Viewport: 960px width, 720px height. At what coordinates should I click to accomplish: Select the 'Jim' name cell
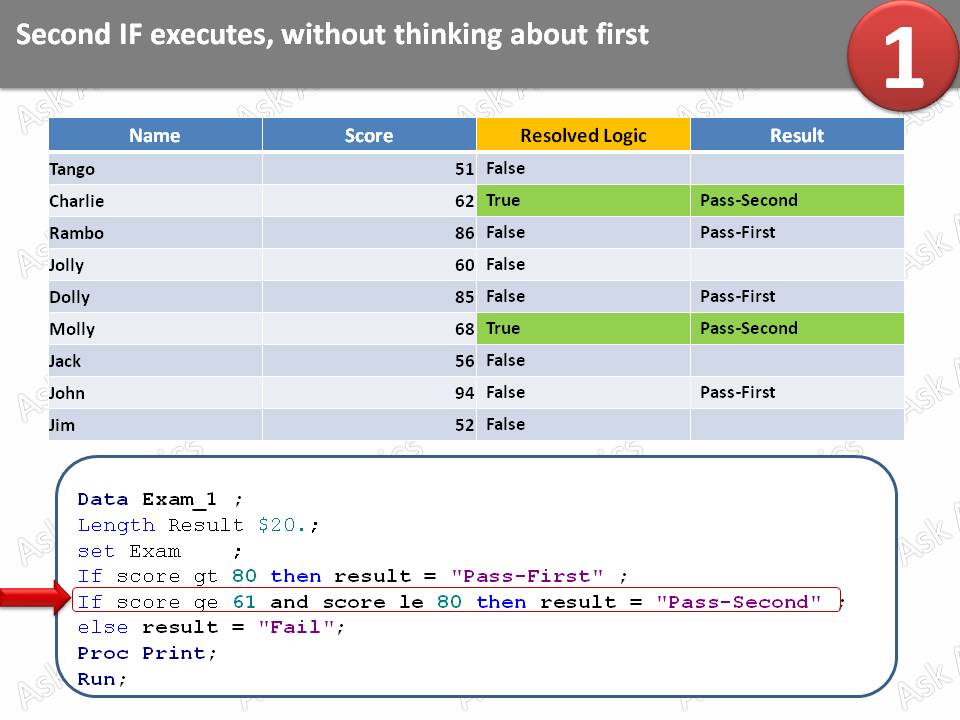tap(155, 424)
